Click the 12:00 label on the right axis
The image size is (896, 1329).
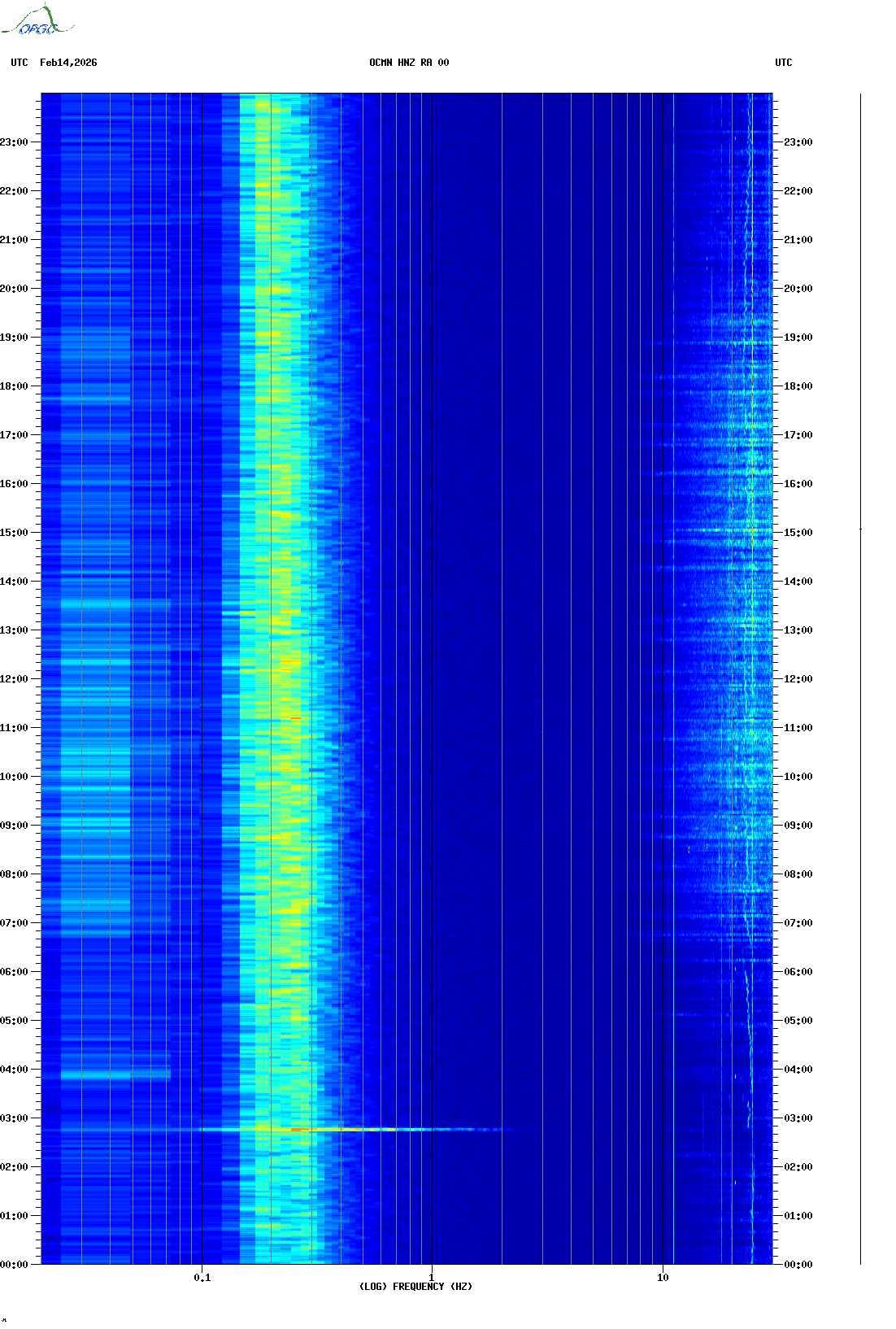[798, 679]
